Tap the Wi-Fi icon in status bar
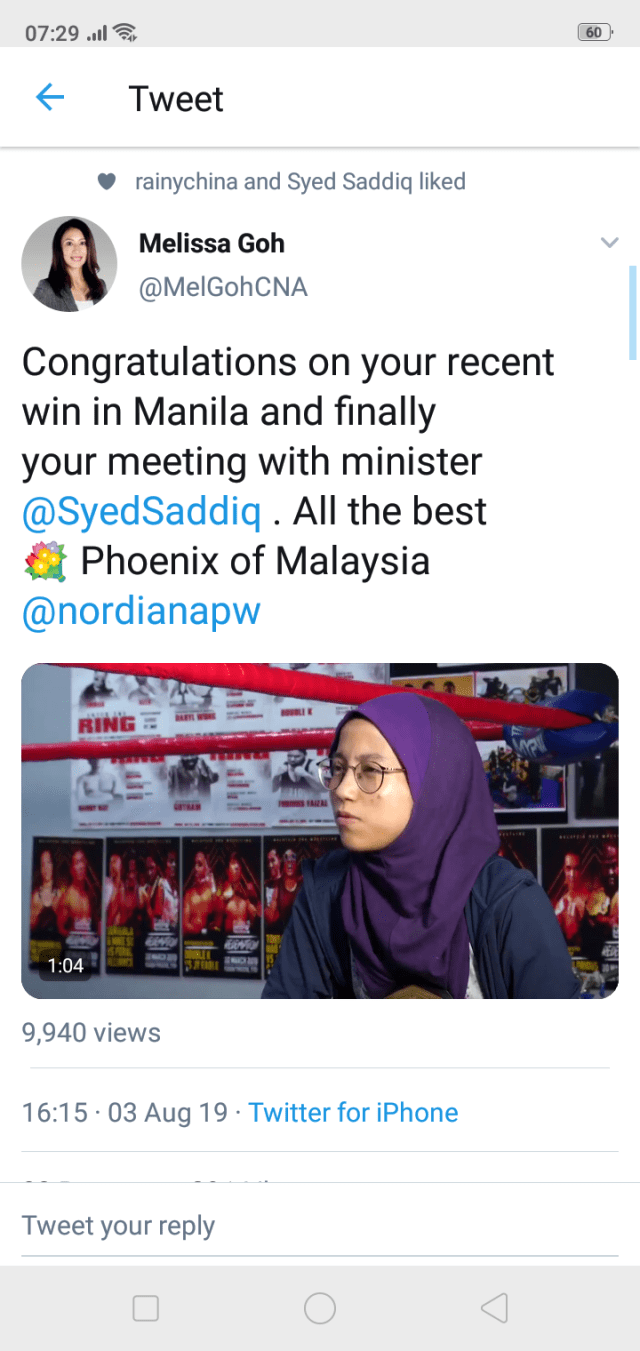This screenshot has width=640, height=1351. click(x=125, y=32)
